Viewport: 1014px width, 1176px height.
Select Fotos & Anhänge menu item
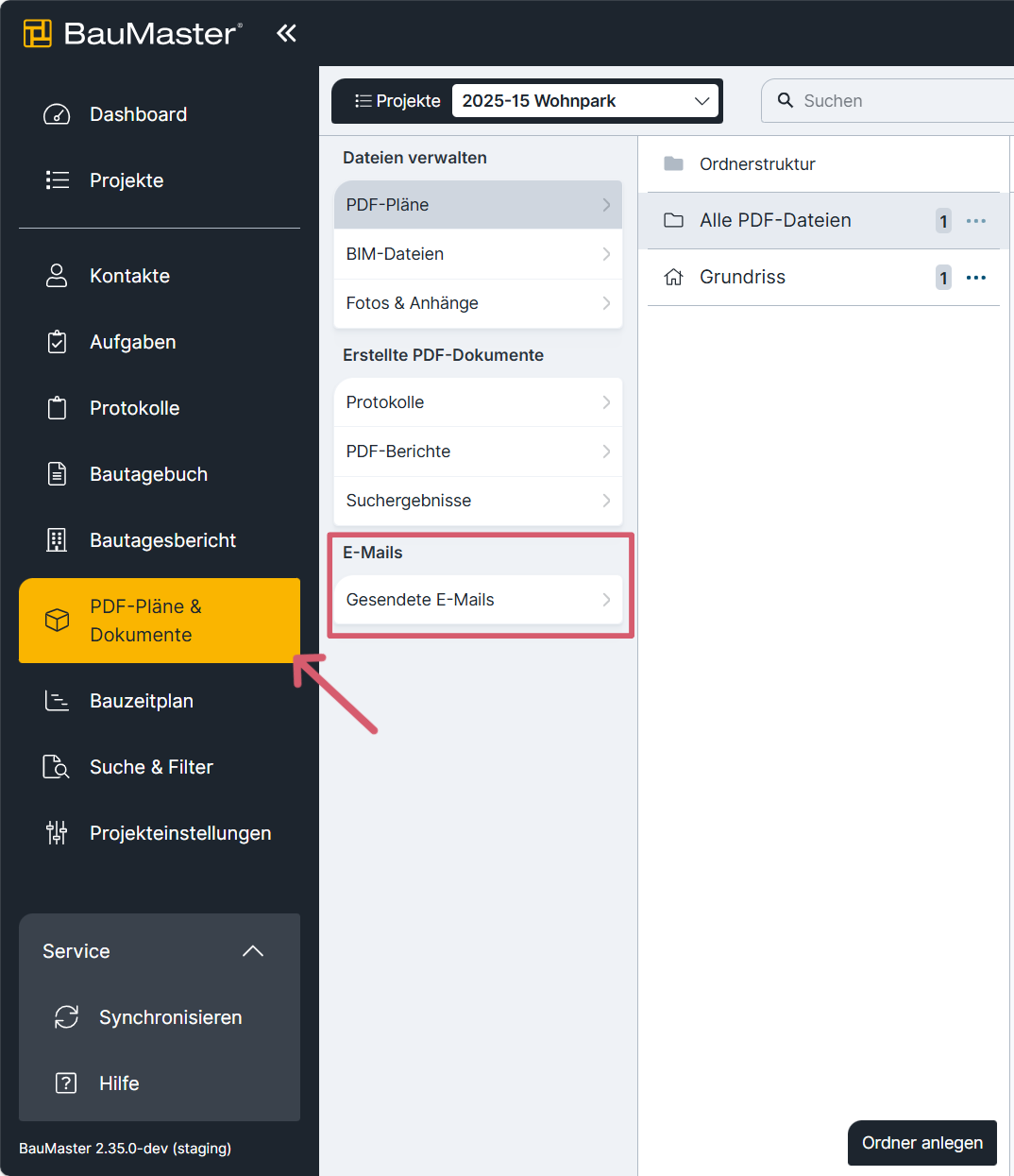[x=478, y=303]
